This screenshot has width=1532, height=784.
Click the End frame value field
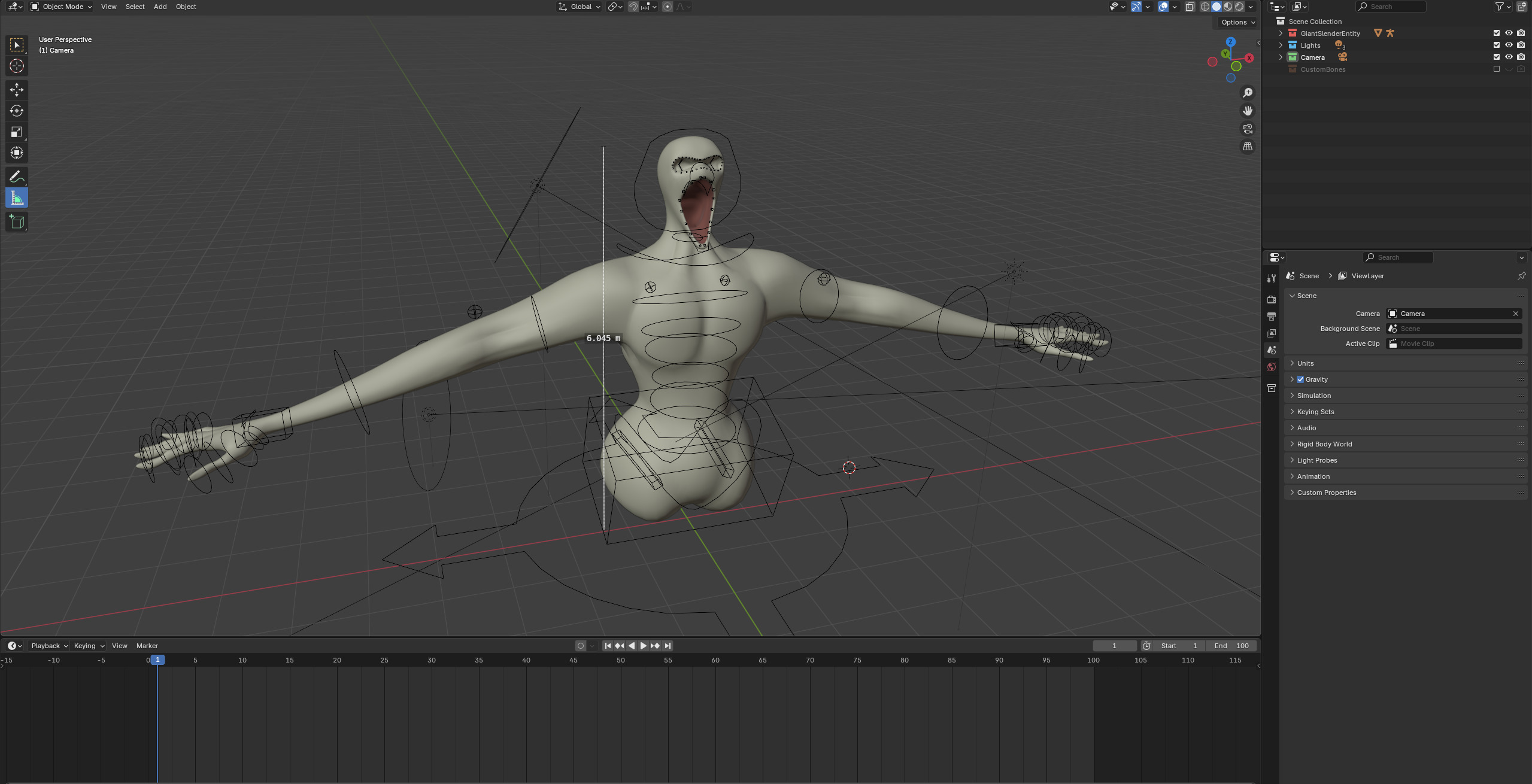pos(1231,646)
